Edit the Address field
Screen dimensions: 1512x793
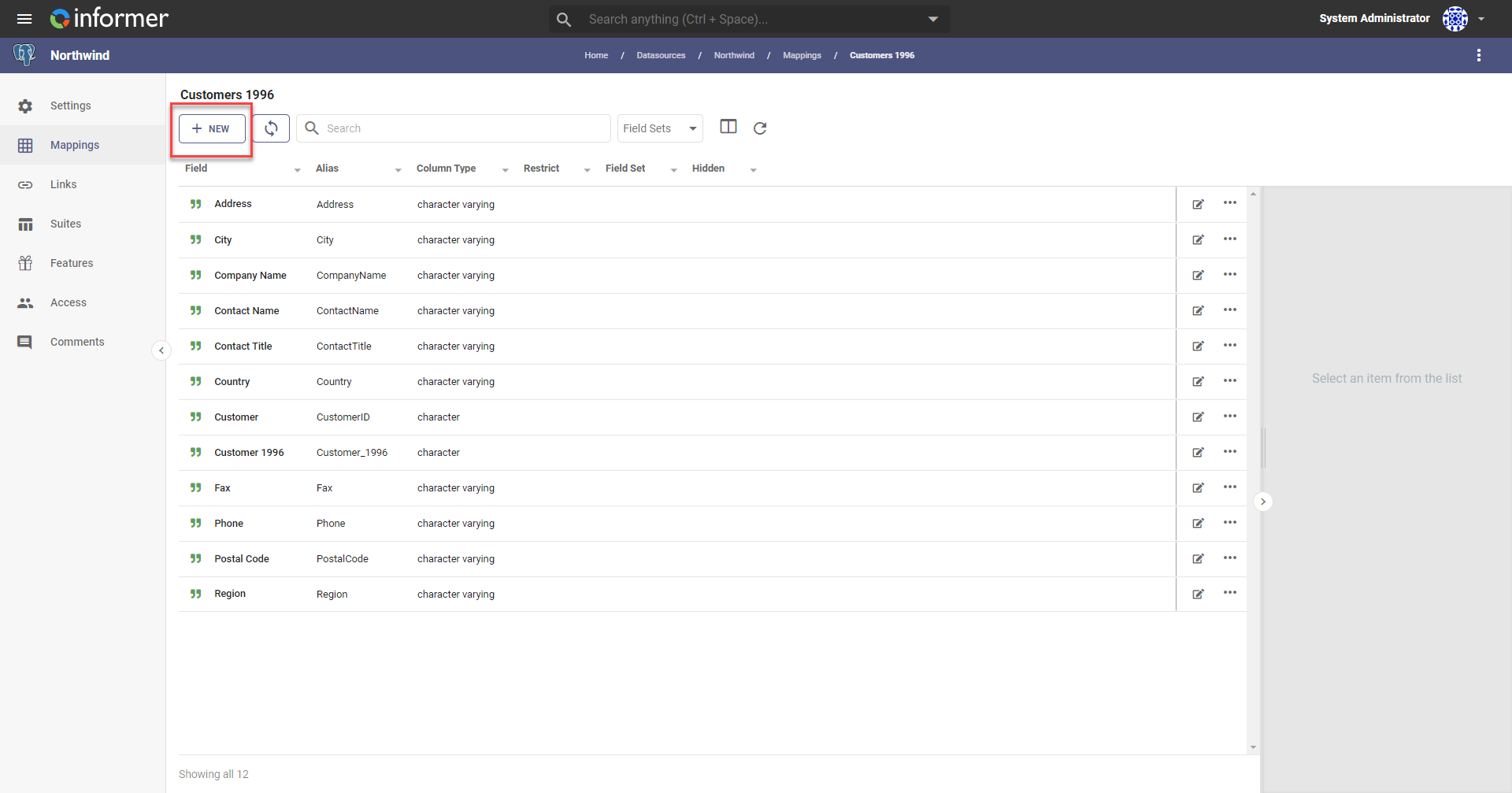(x=1198, y=204)
